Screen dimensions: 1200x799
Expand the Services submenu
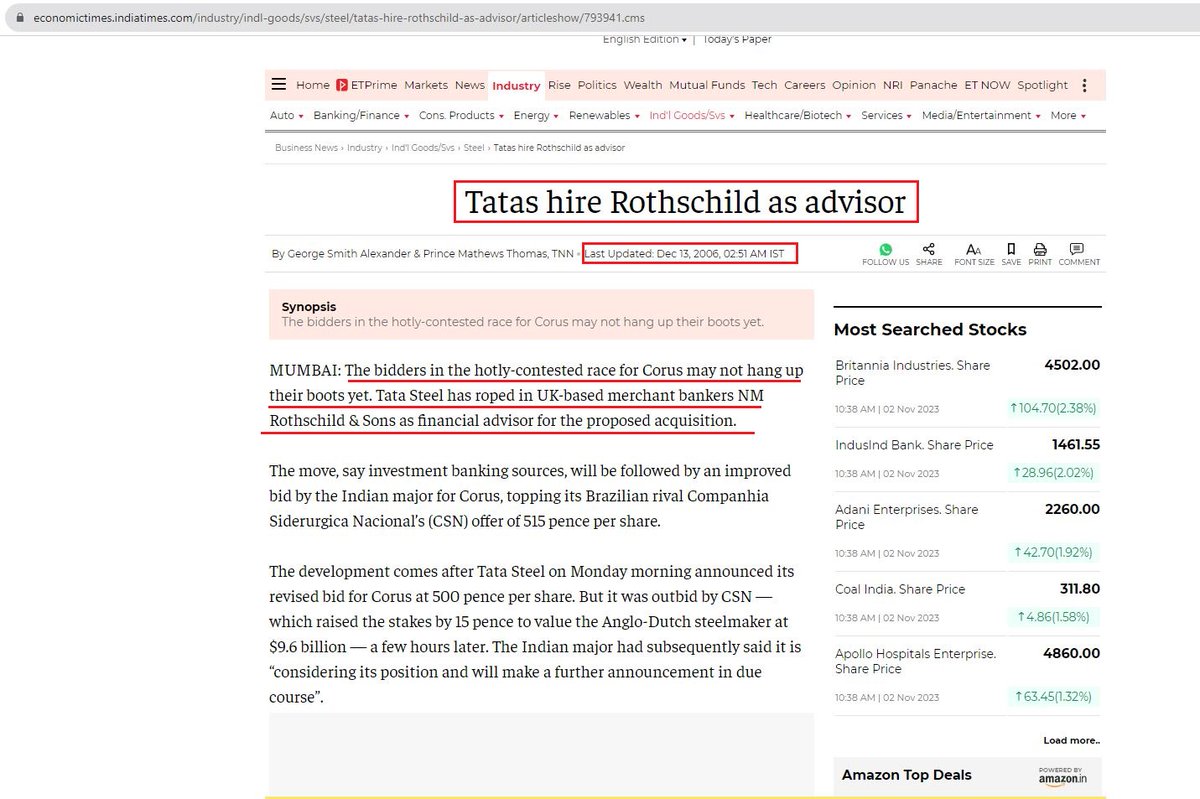(887, 116)
